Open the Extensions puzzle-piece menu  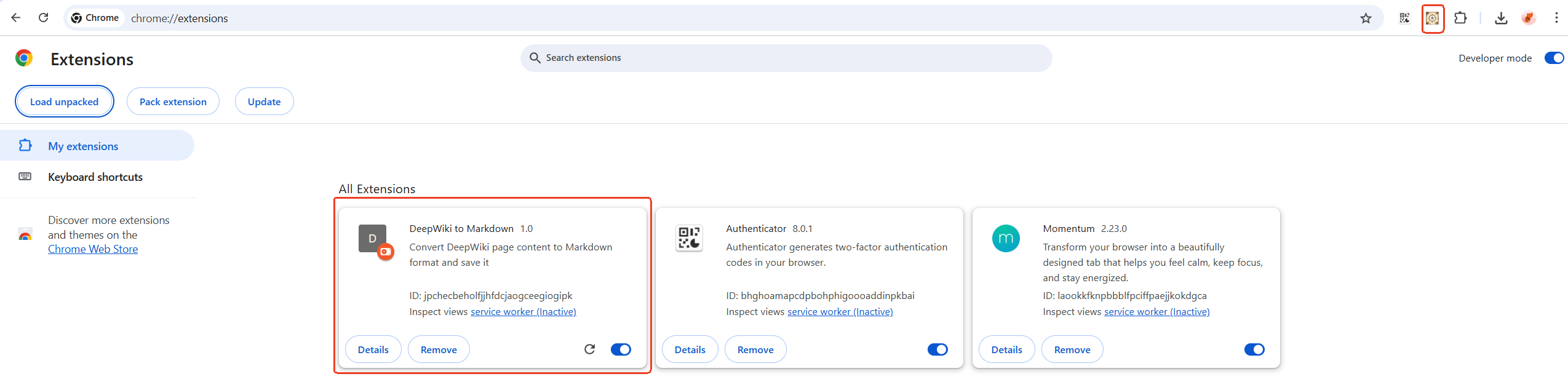click(1460, 18)
